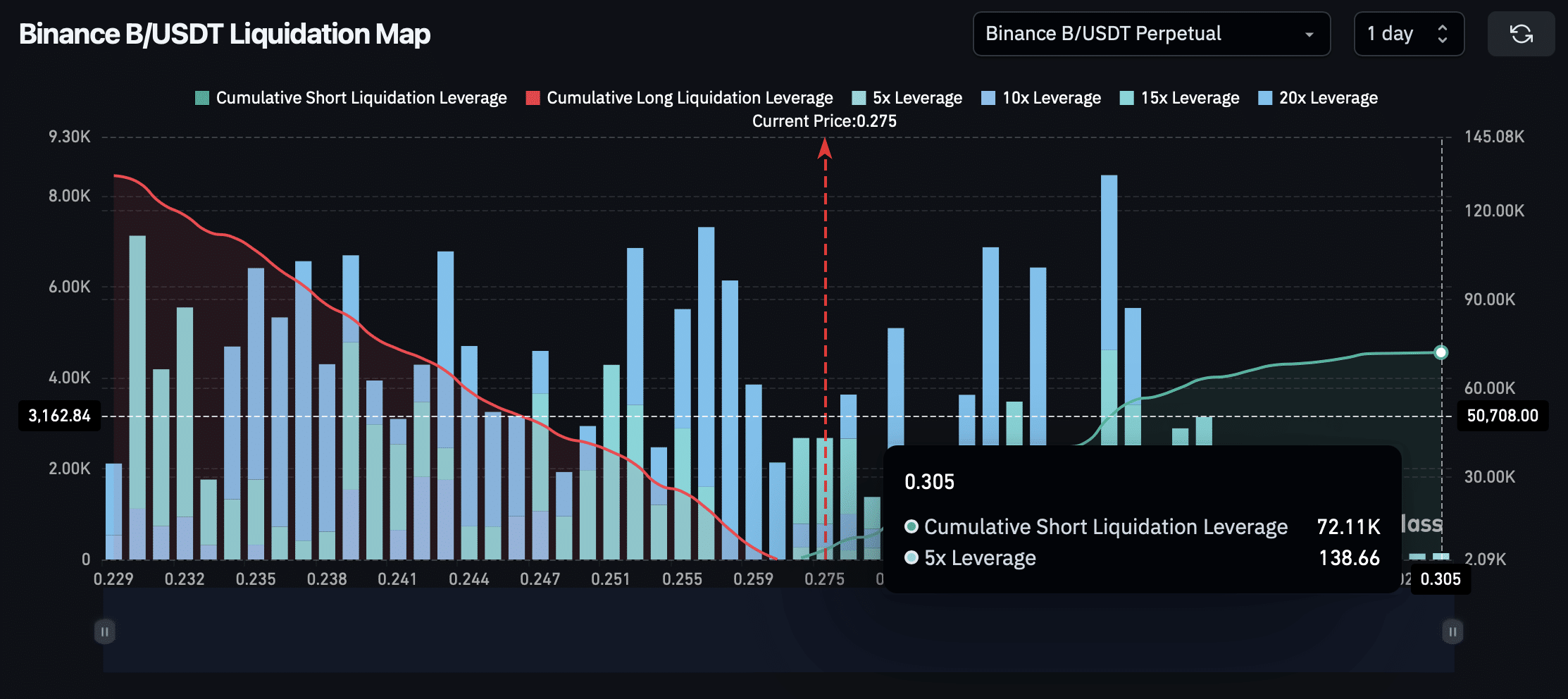1568x699 pixels.
Task: Click the refresh chart icon button
Action: 1521,34
